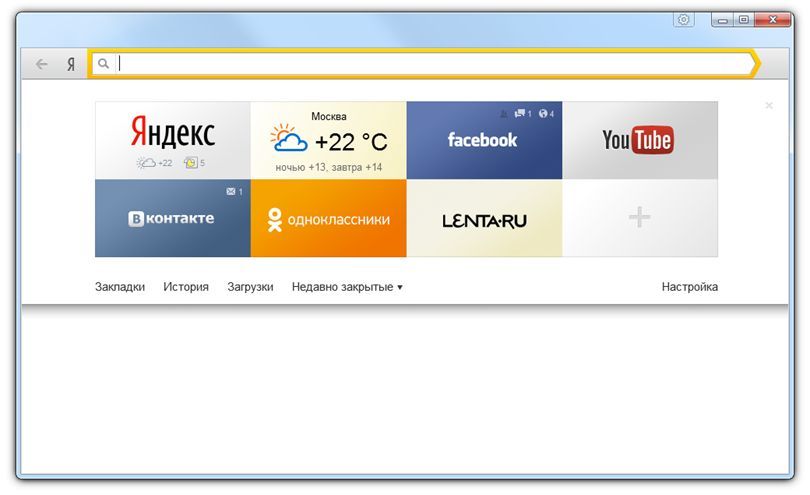Open the LENTA.RU tile
Image resolution: width=810 pixels, height=495 pixels.
(484, 218)
